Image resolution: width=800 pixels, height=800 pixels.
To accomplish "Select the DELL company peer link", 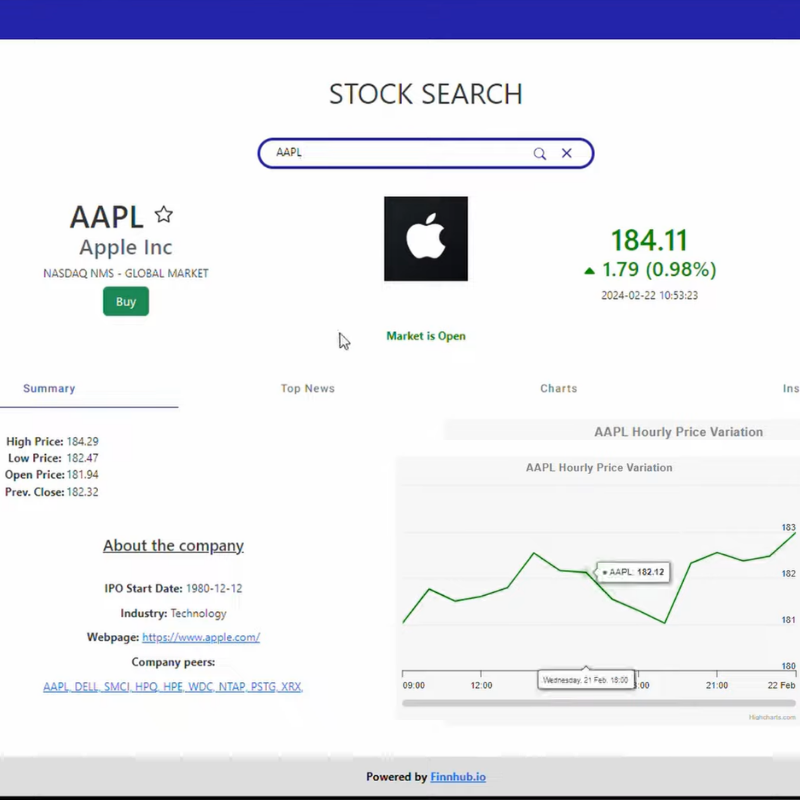I will pos(86,687).
